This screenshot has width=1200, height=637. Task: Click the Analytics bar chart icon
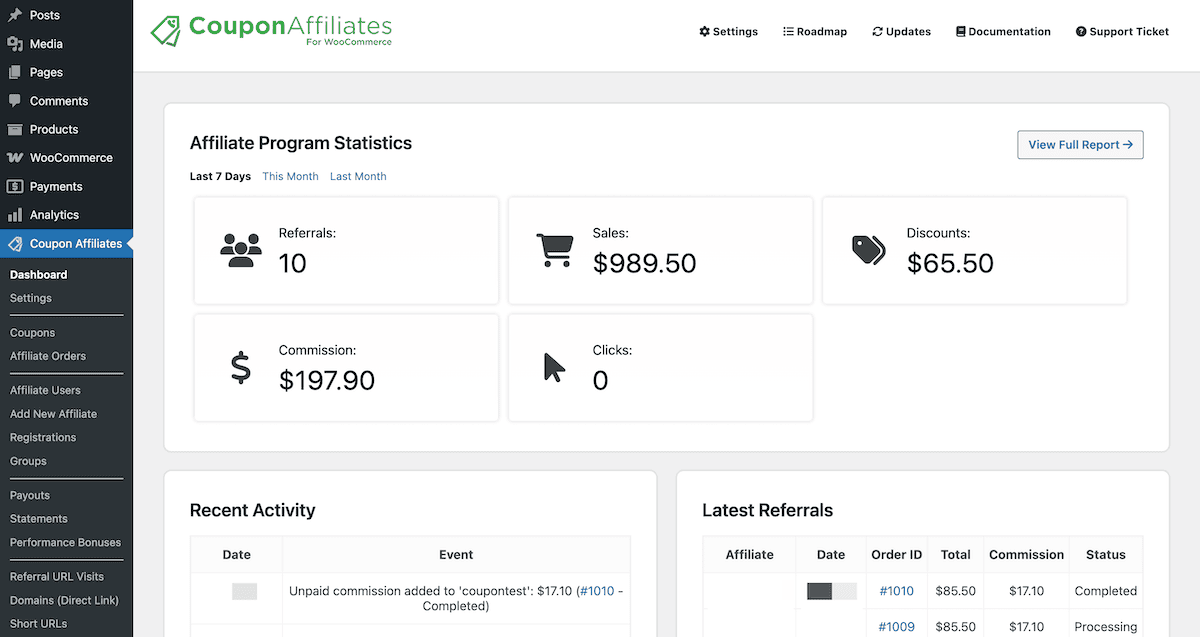click(15, 215)
